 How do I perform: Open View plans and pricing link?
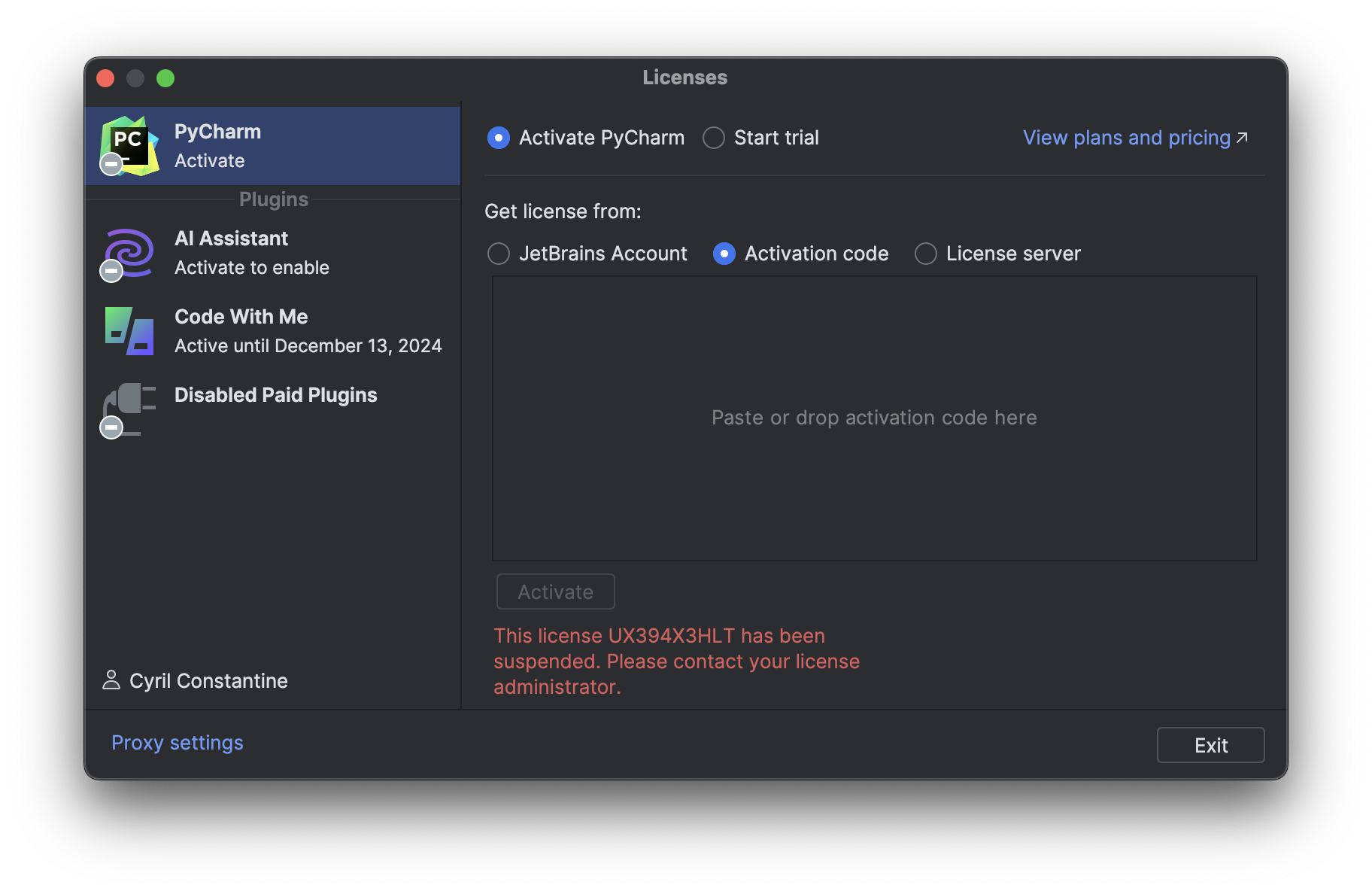pos(1127,138)
